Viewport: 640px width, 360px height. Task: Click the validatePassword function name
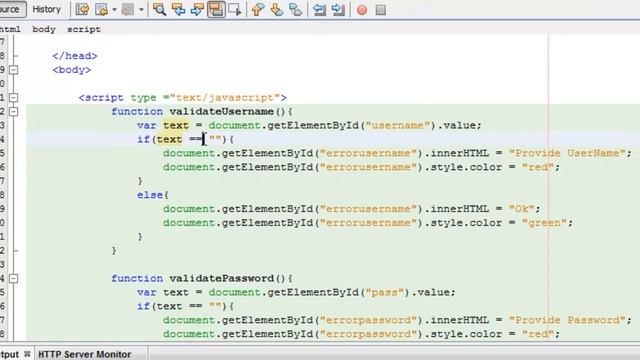pos(222,278)
